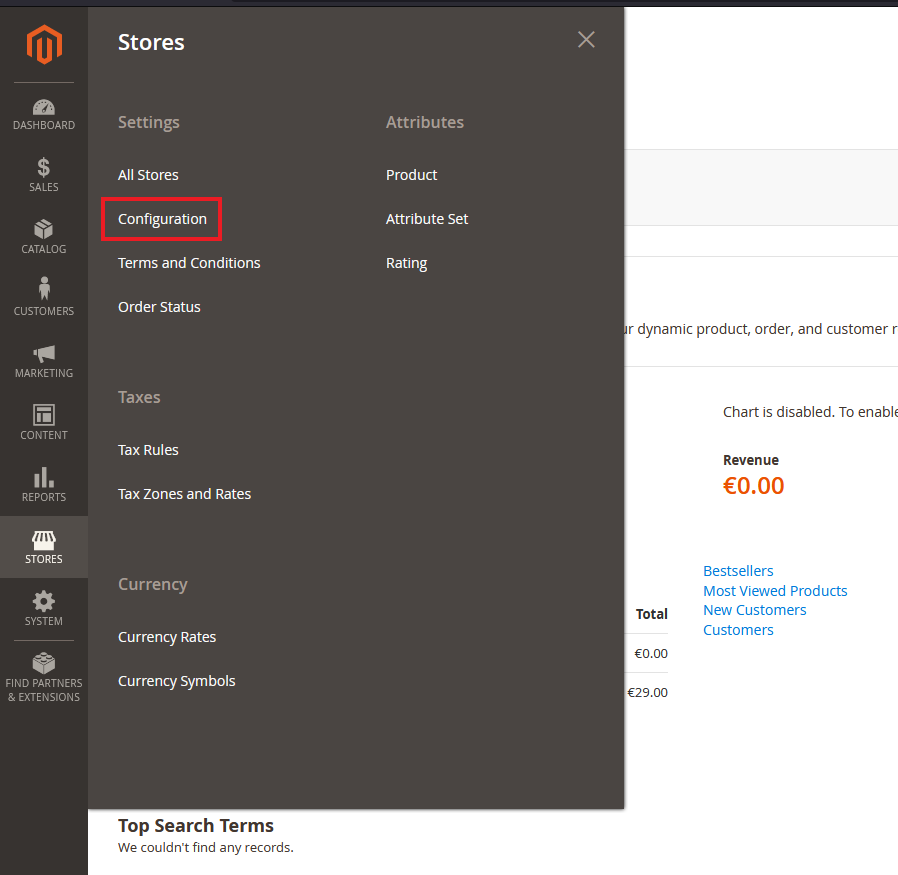Select Attribute Set under Attributes
The width and height of the screenshot is (898, 875).
click(x=427, y=219)
